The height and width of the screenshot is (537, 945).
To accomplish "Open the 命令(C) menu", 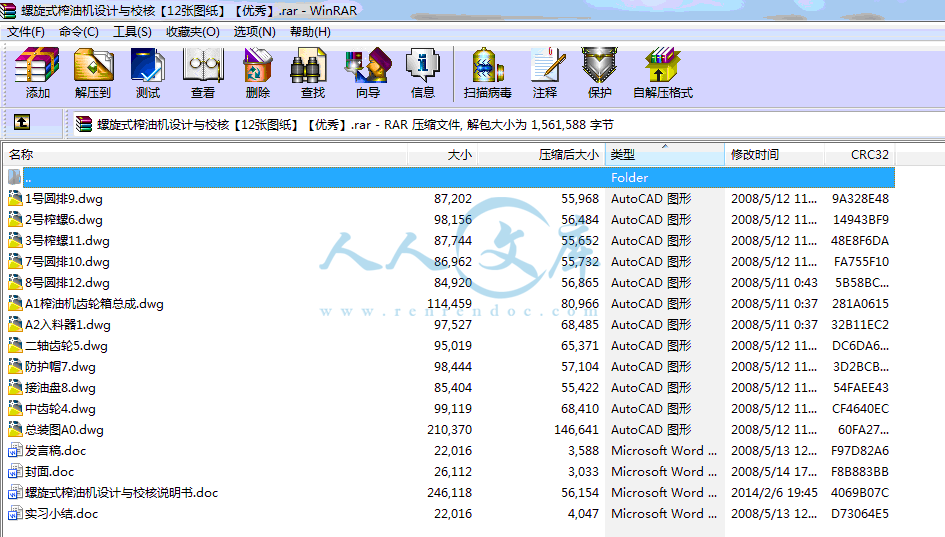I will coord(79,32).
